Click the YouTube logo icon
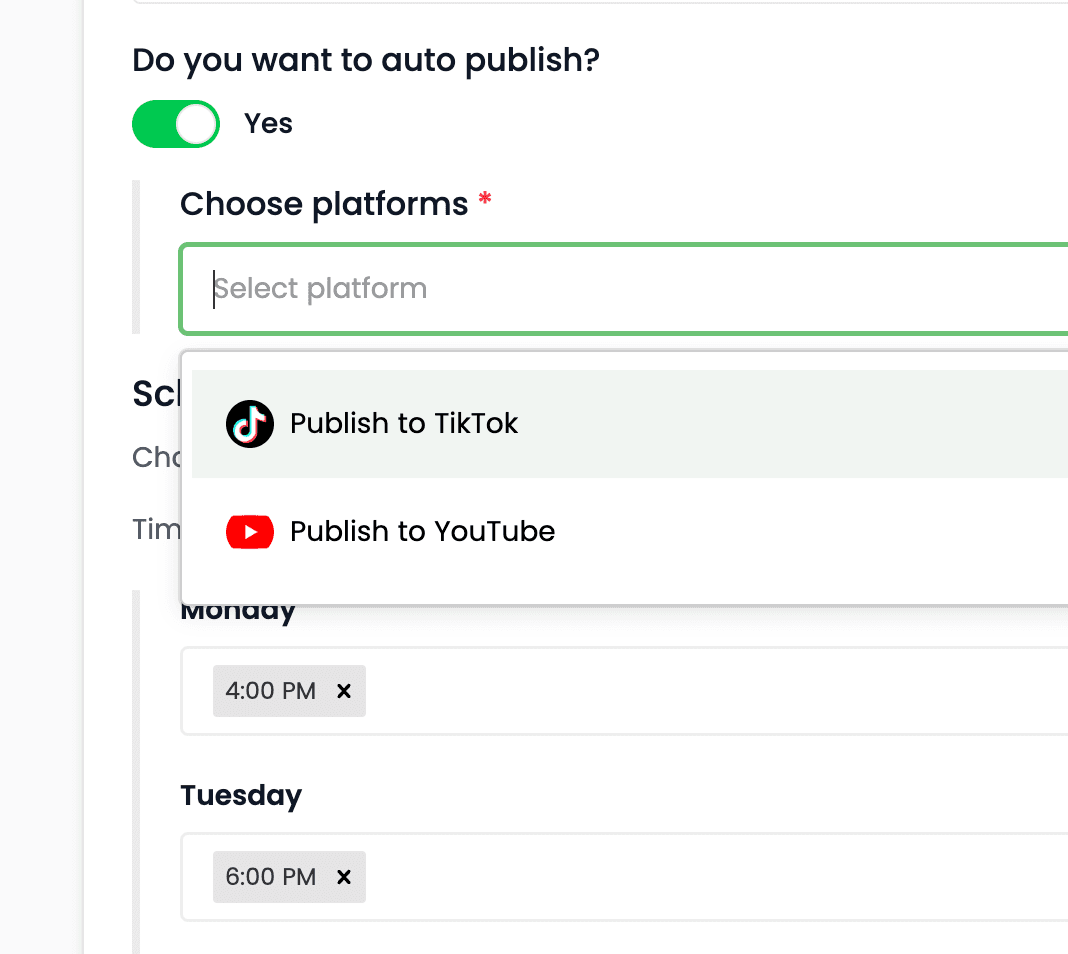 pyautogui.click(x=250, y=532)
